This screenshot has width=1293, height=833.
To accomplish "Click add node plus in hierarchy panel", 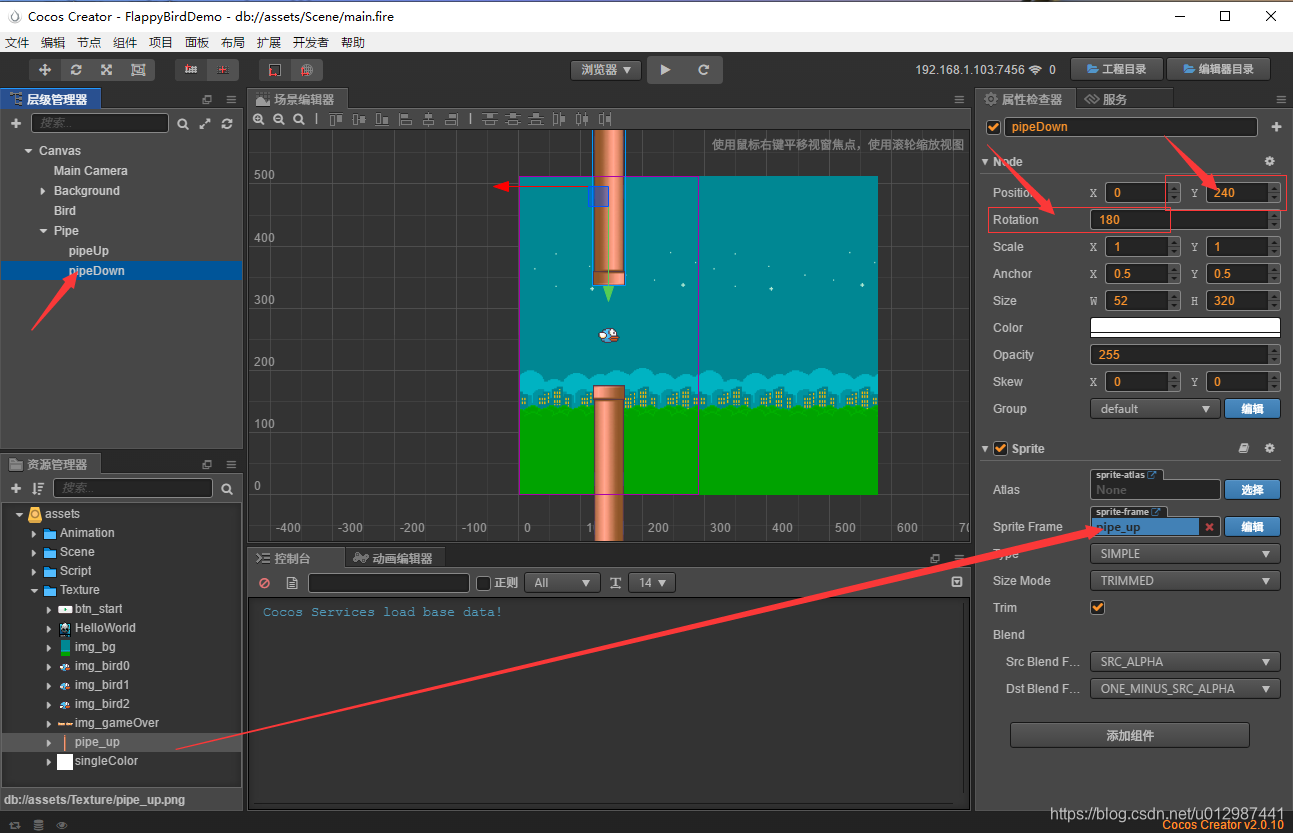I will tap(16, 123).
